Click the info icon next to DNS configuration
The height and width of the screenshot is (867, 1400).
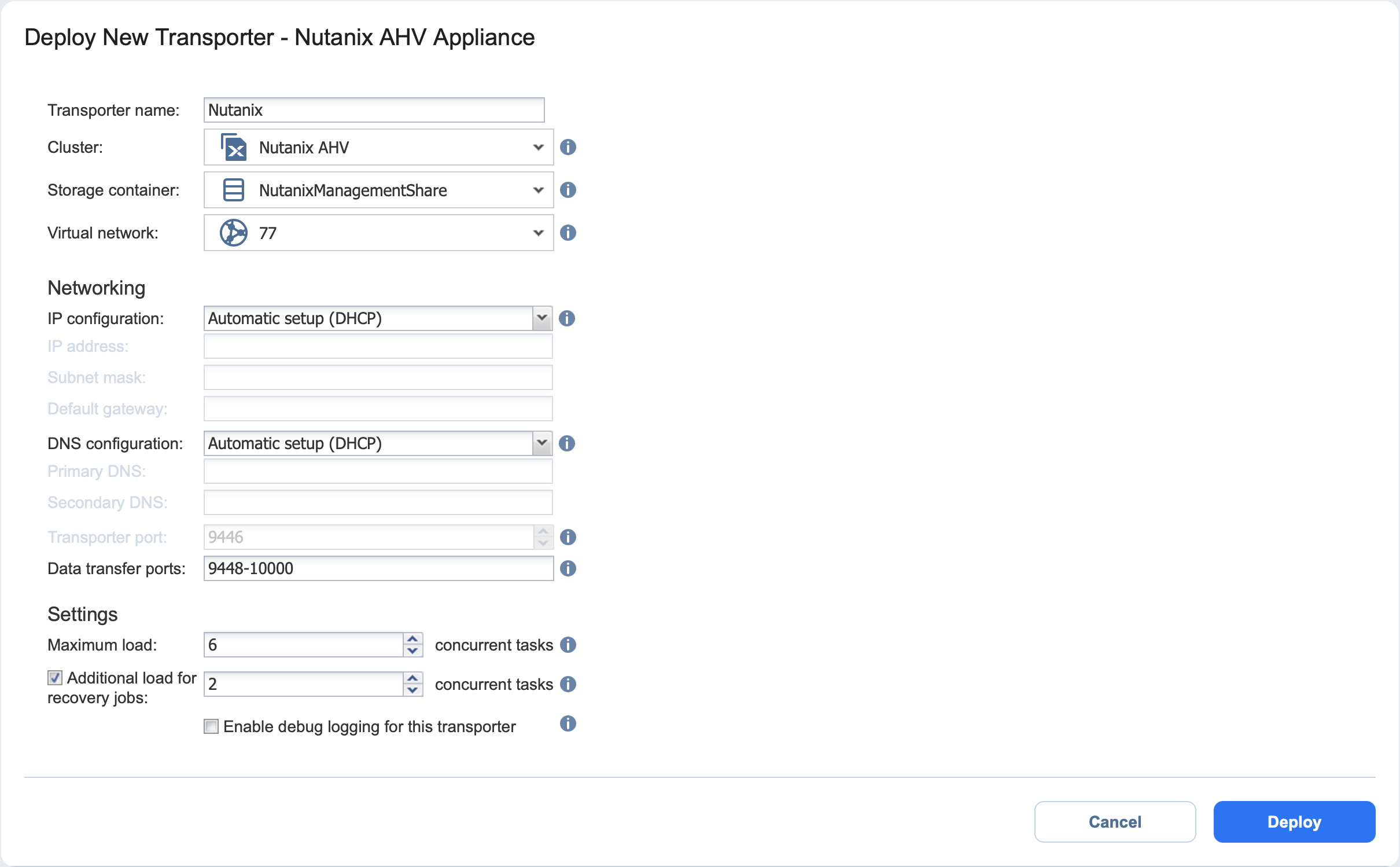click(566, 443)
